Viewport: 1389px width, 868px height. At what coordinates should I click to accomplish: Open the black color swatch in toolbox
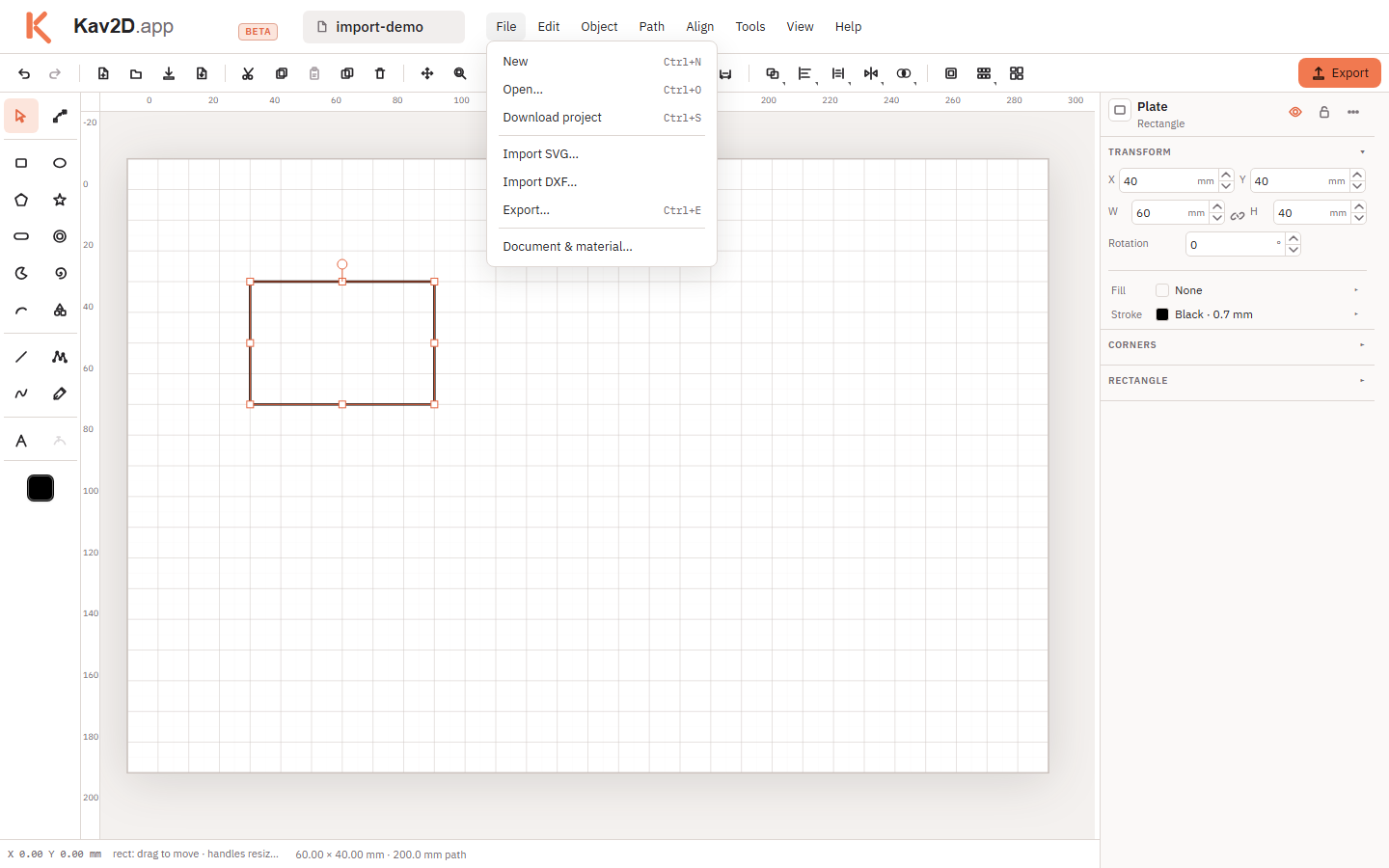[41, 488]
